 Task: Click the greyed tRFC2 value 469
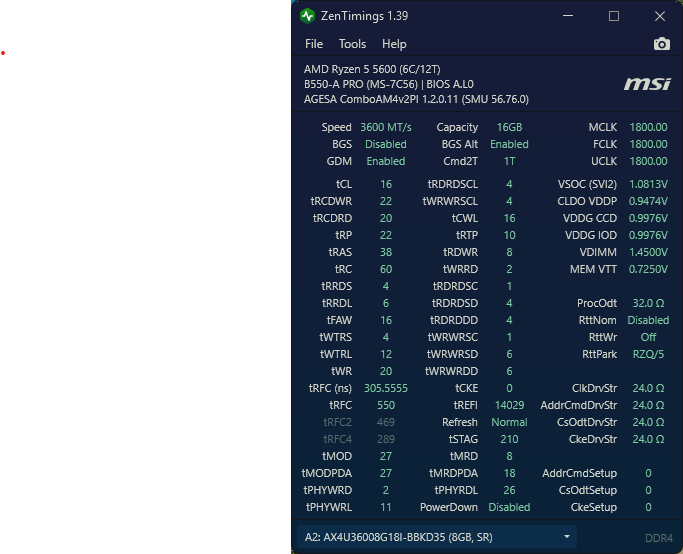tap(385, 422)
